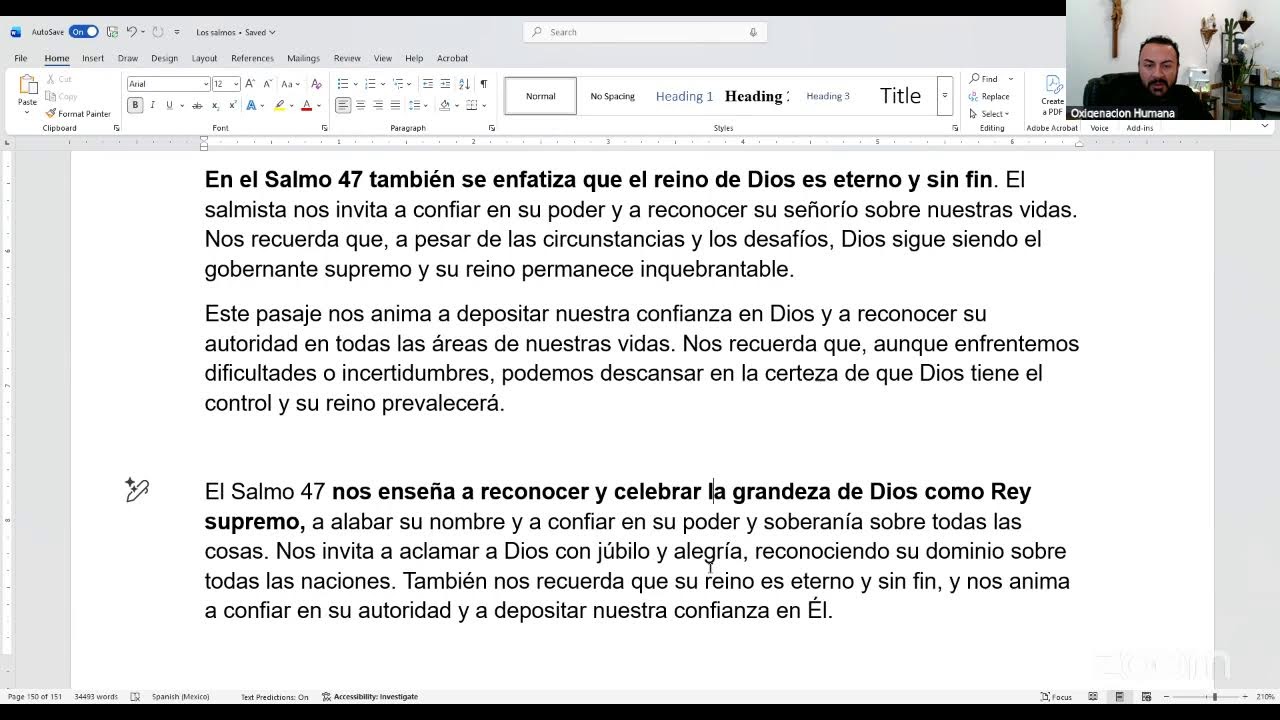The image size is (1280, 720).
Task: Click 'Accessibility: Investigate' in status bar
Action: (x=370, y=697)
